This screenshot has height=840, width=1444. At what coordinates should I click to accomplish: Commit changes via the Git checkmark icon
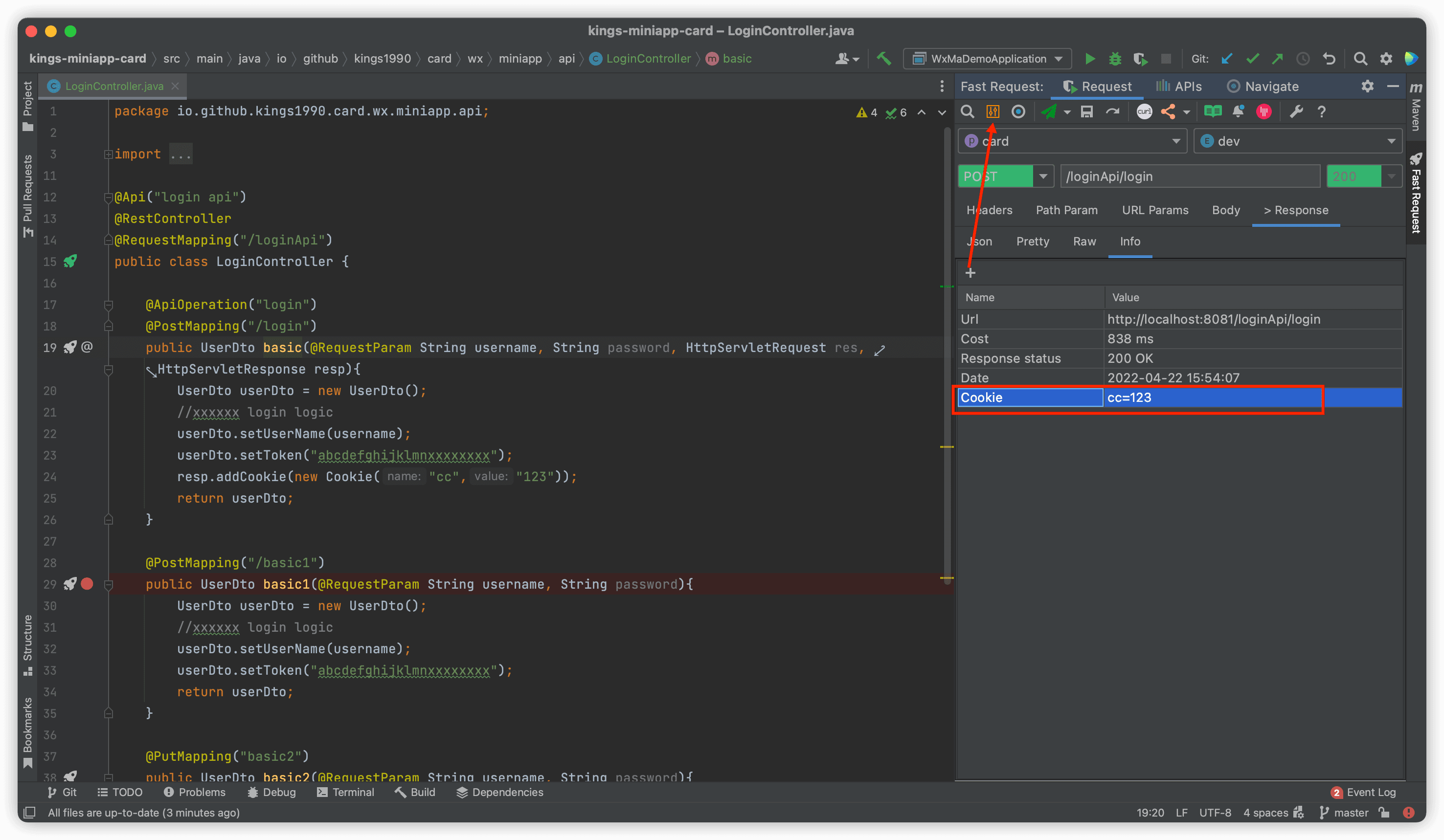click(x=1253, y=58)
